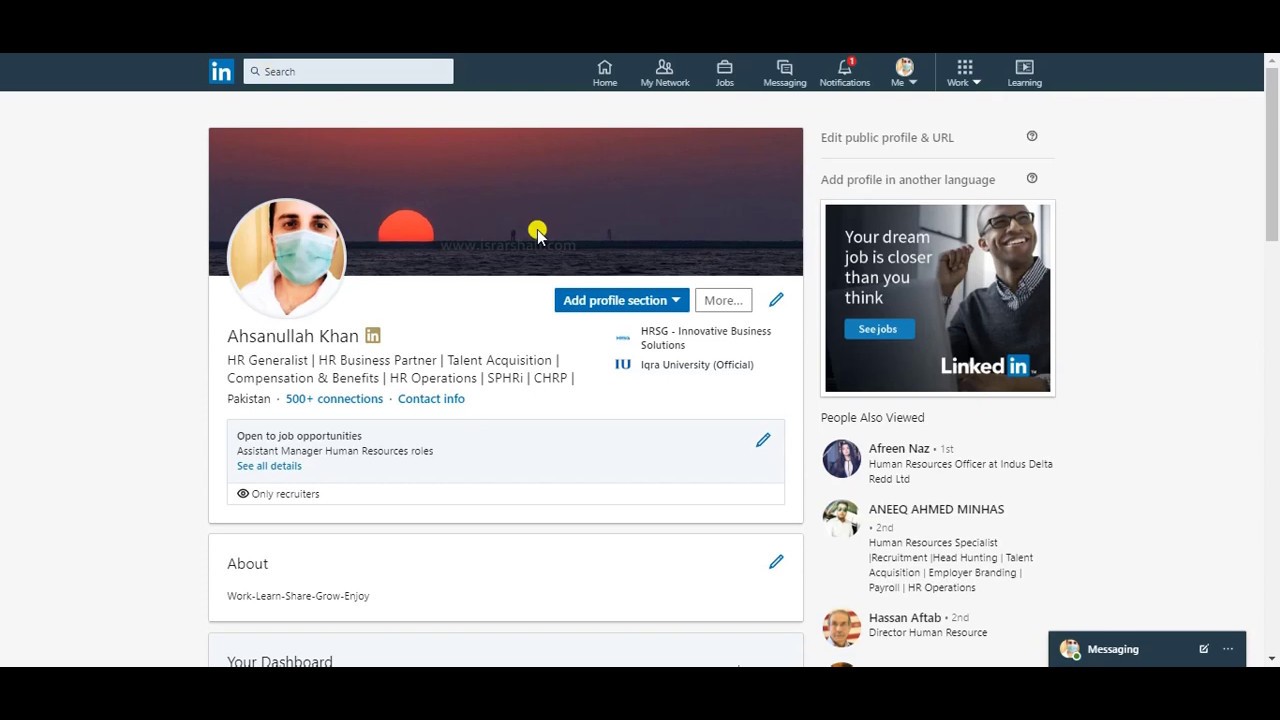Screen dimensions: 1280x720
Task: Click ANEEQ AHMED MINHAS avatar
Action: pos(841,519)
